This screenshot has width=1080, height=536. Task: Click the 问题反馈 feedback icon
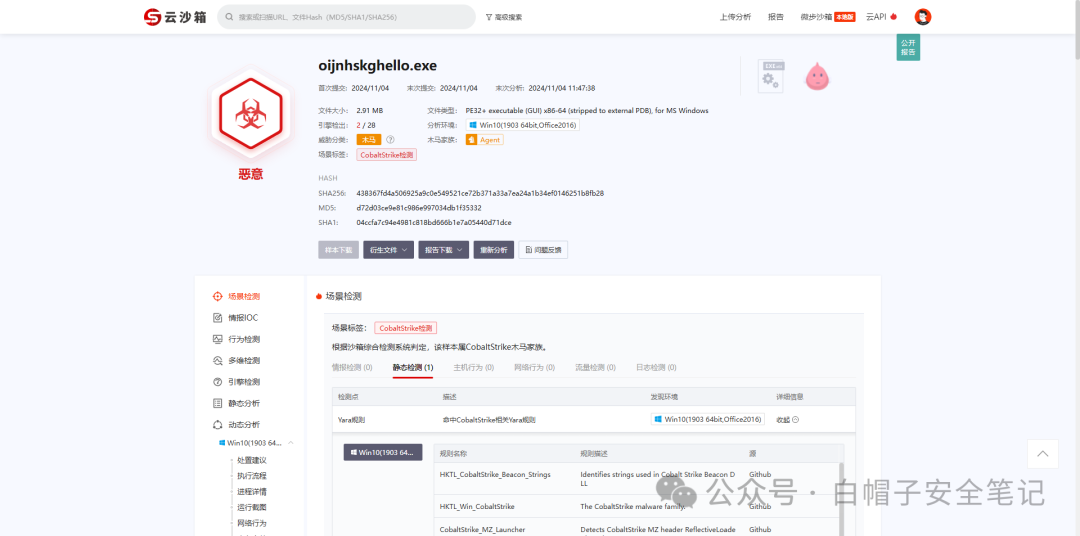[528, 249]
